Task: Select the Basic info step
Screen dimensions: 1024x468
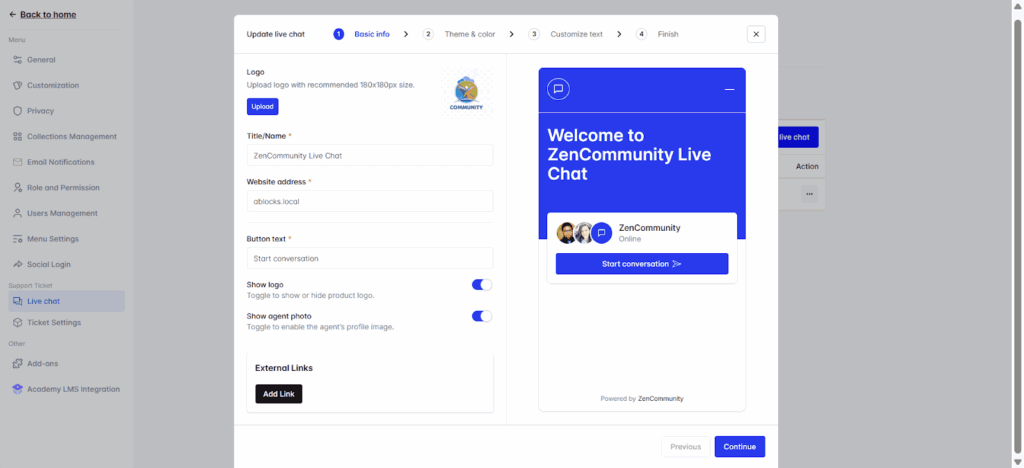Action: (x=361, y=34)
